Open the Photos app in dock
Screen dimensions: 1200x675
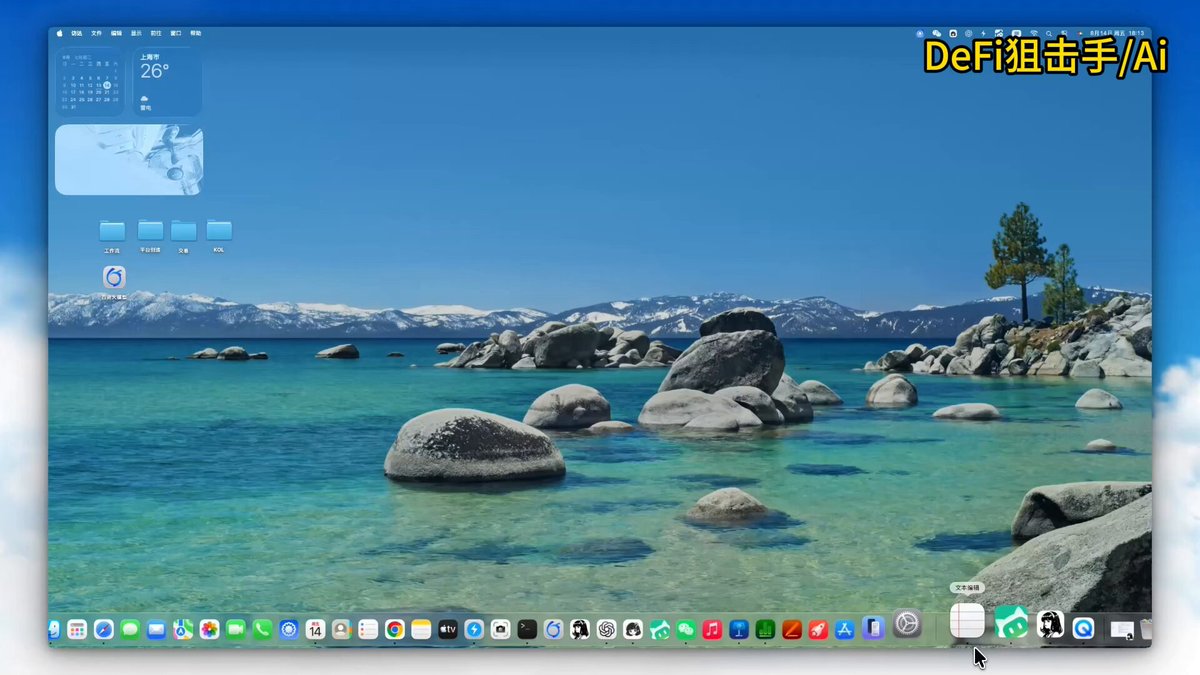(x=209, y=629)
